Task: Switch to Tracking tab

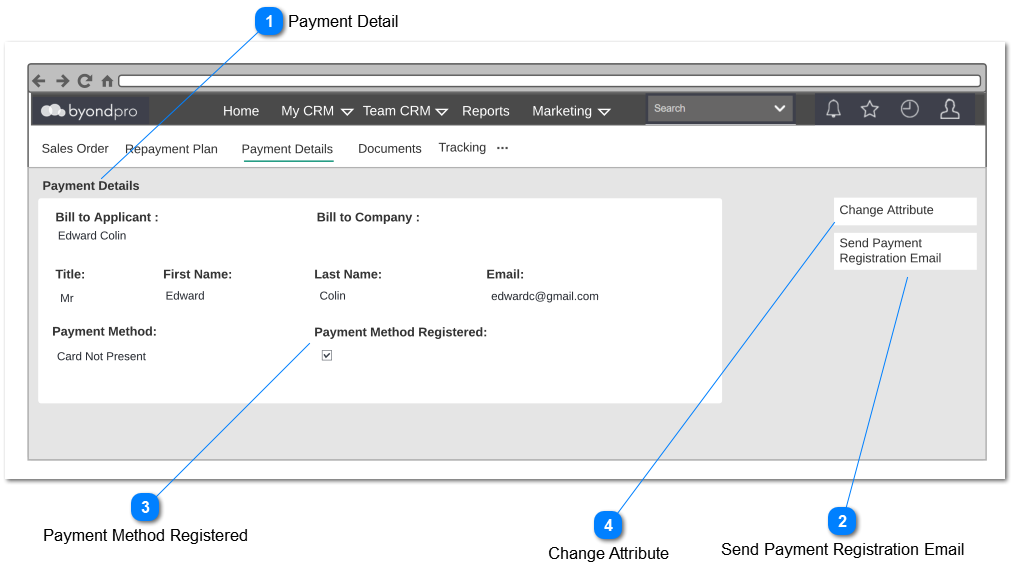Action: [x=462, y=147]
